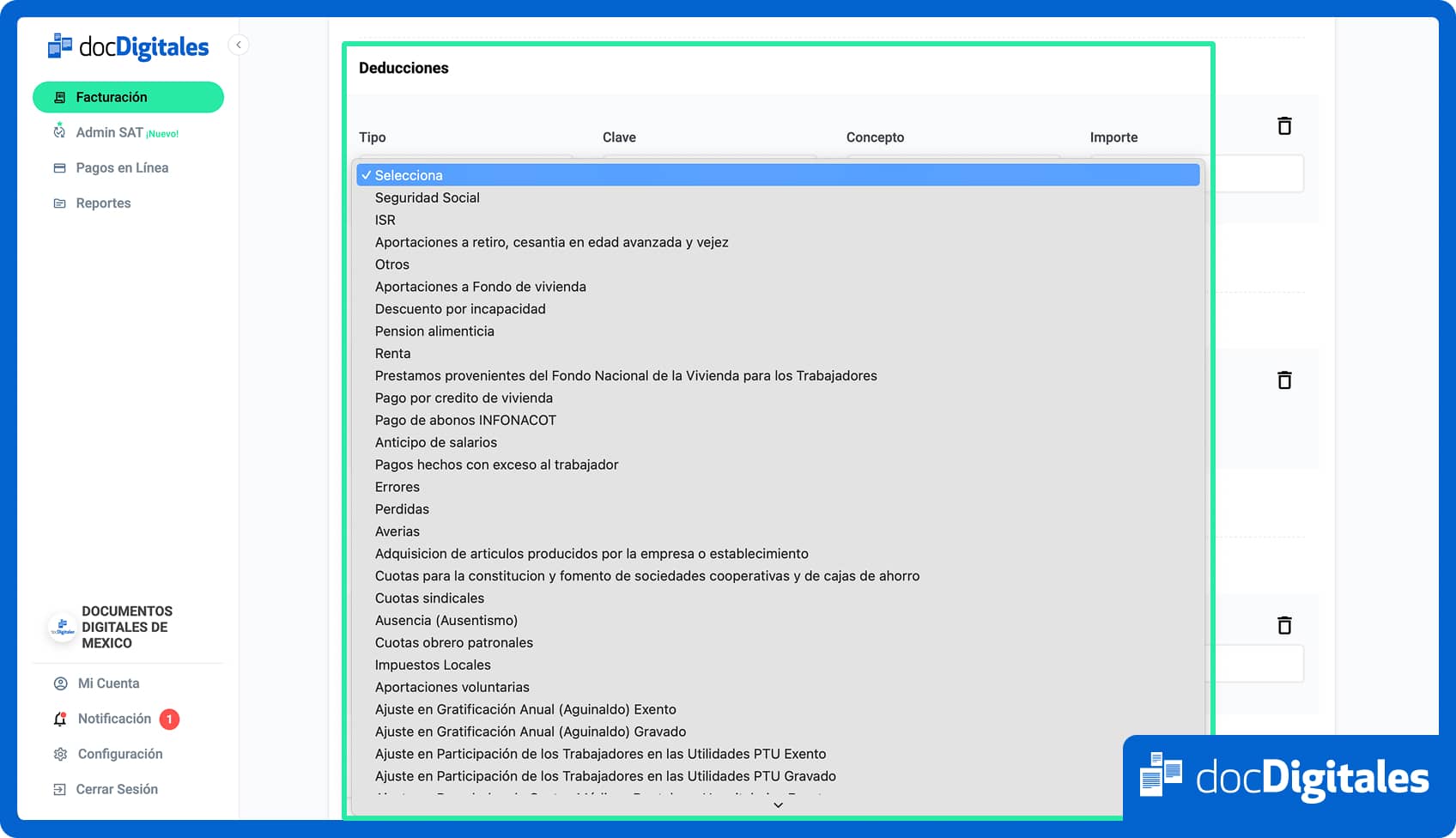1456x838 pixels.
Task: Click the down arrow to show more options
Action: pos(778,805)
